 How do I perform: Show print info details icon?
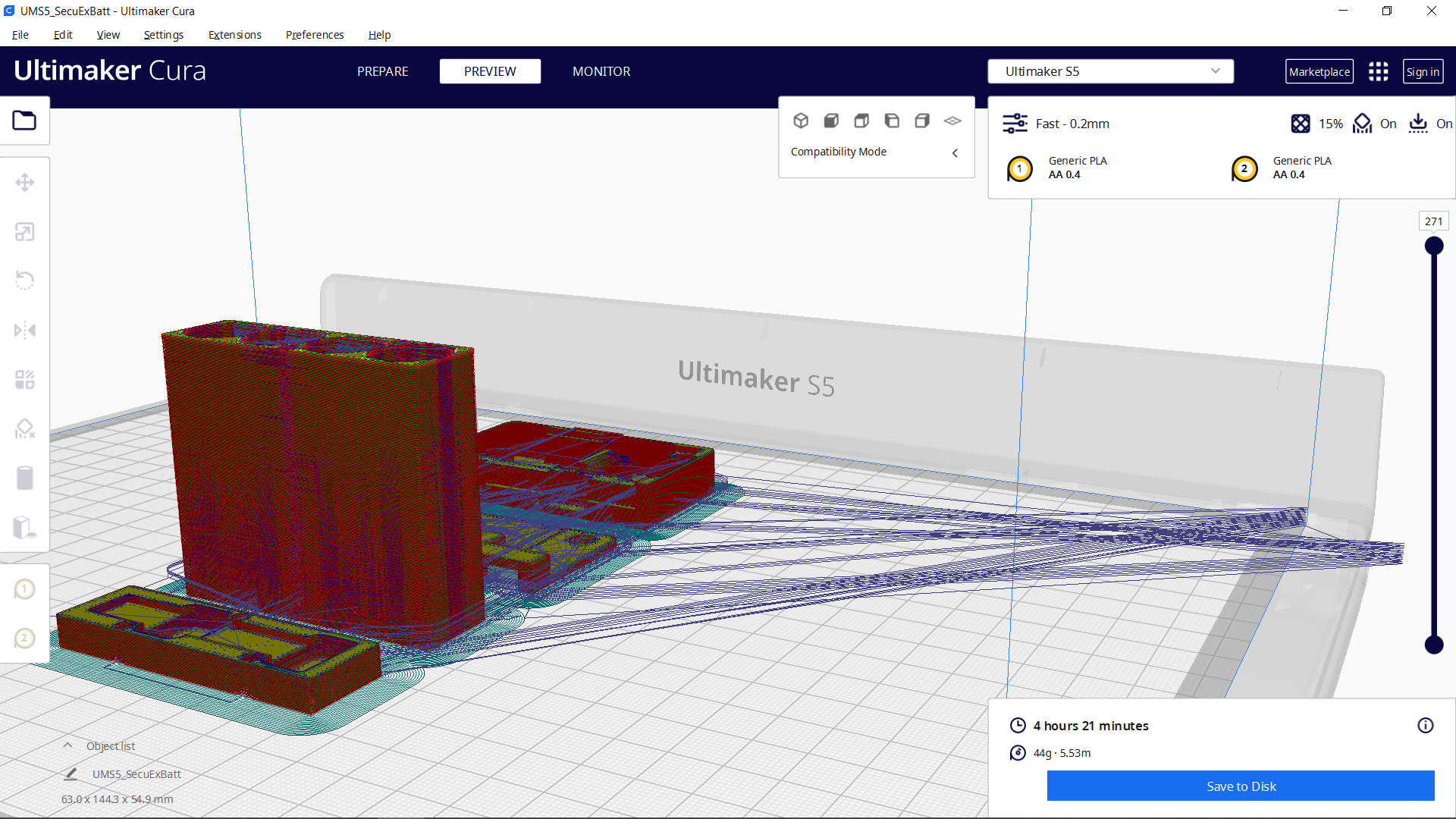pyautogui.click(x=1425, y=726)
